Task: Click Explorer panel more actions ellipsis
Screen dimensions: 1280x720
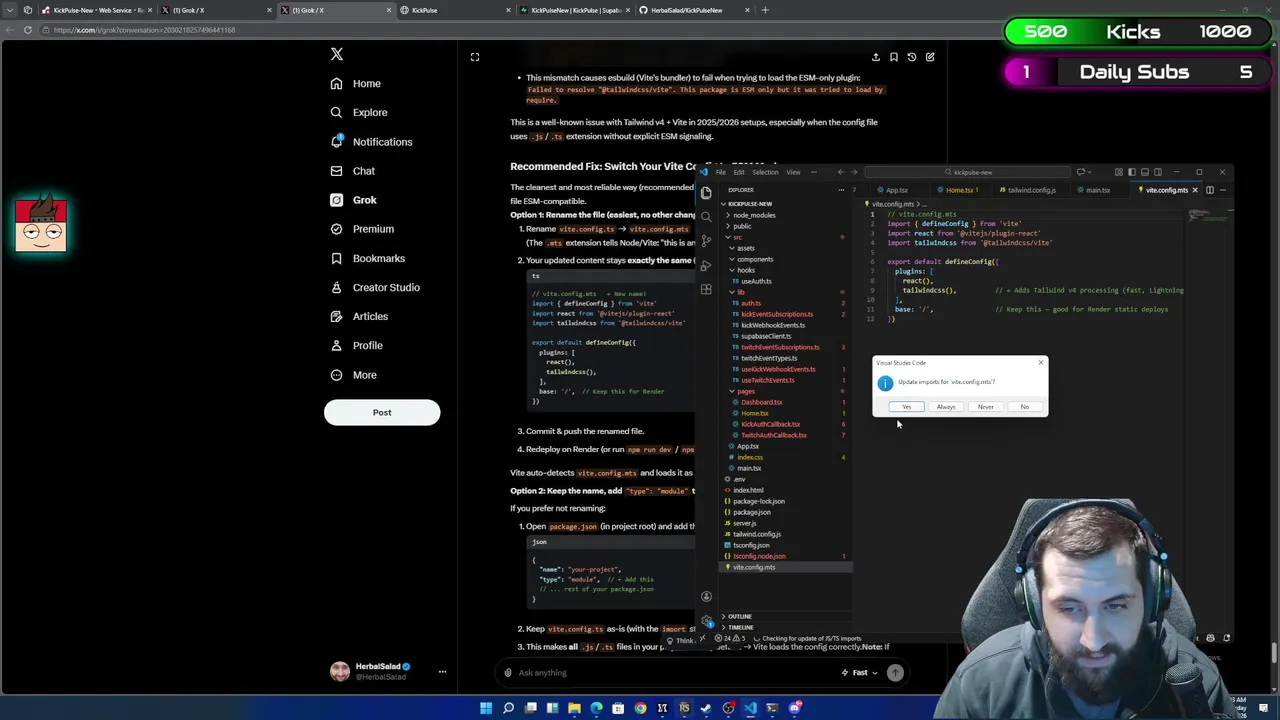Action: point(841,190)
